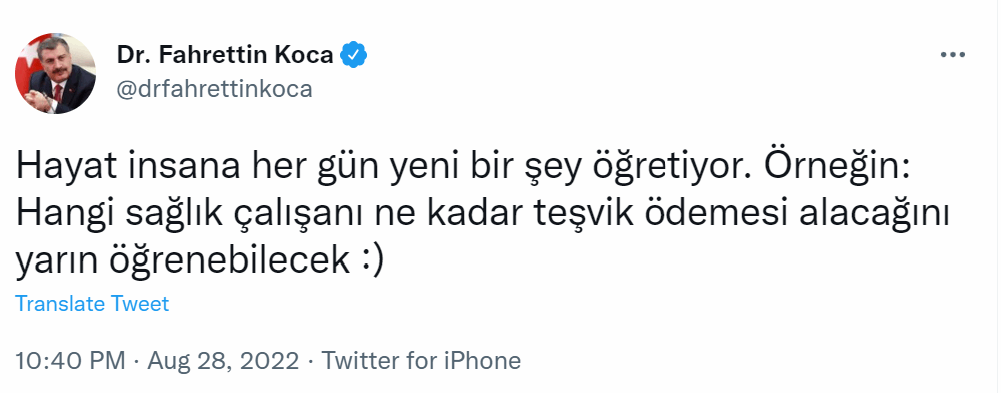Open Dr. Fahrettin Koca's profile picture

point(56,73)
